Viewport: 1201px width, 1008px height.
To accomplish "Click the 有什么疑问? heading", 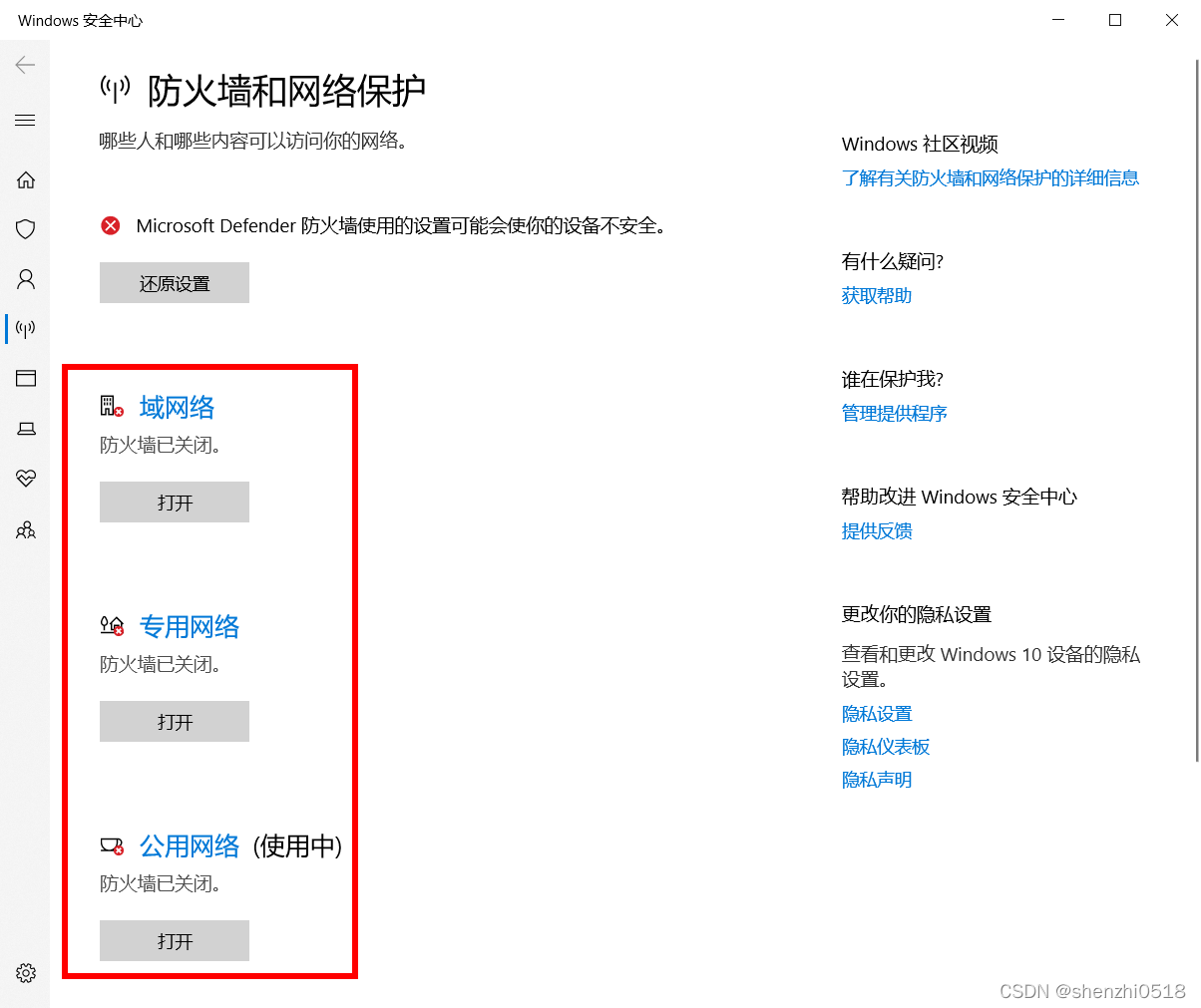I will (893, 262).
